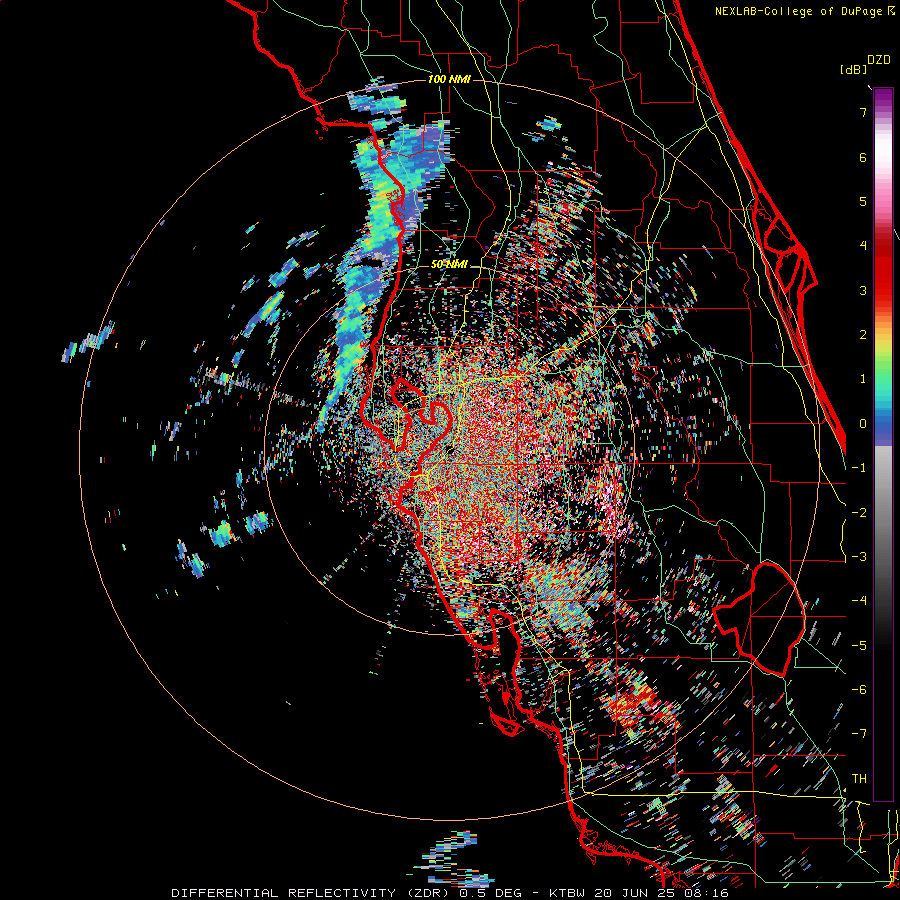Click the 2 dB tick label on scale

pyautogui.click(x=863, y=335)
